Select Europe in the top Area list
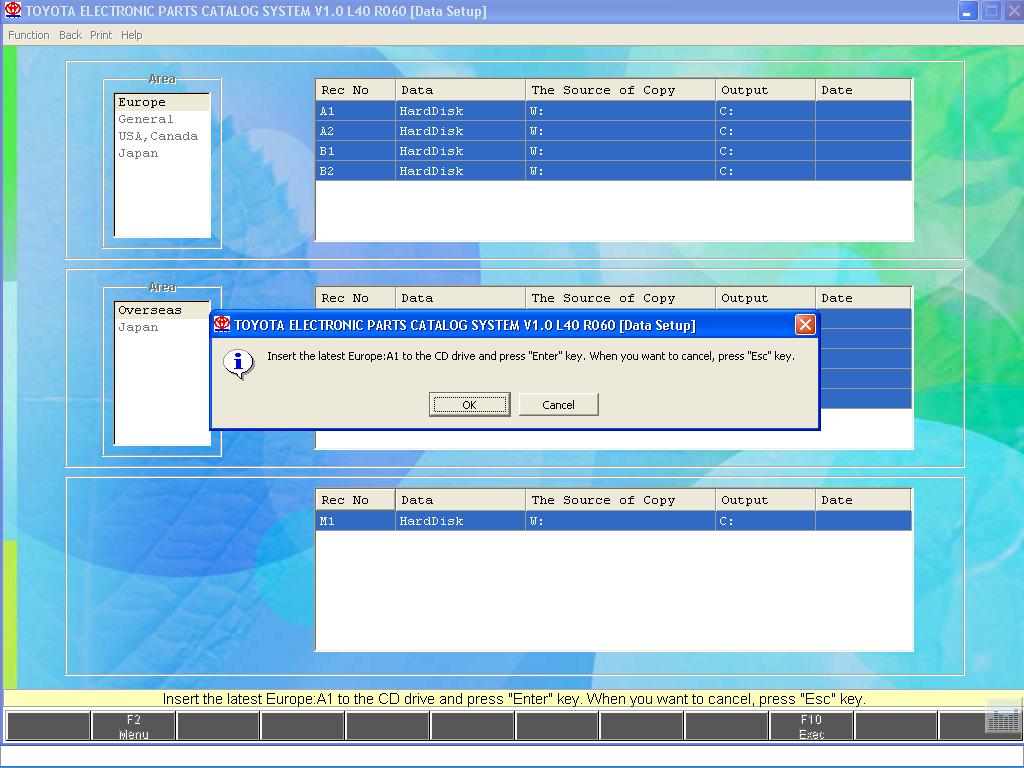This screenshot has width=1024, height=768. 142,102
